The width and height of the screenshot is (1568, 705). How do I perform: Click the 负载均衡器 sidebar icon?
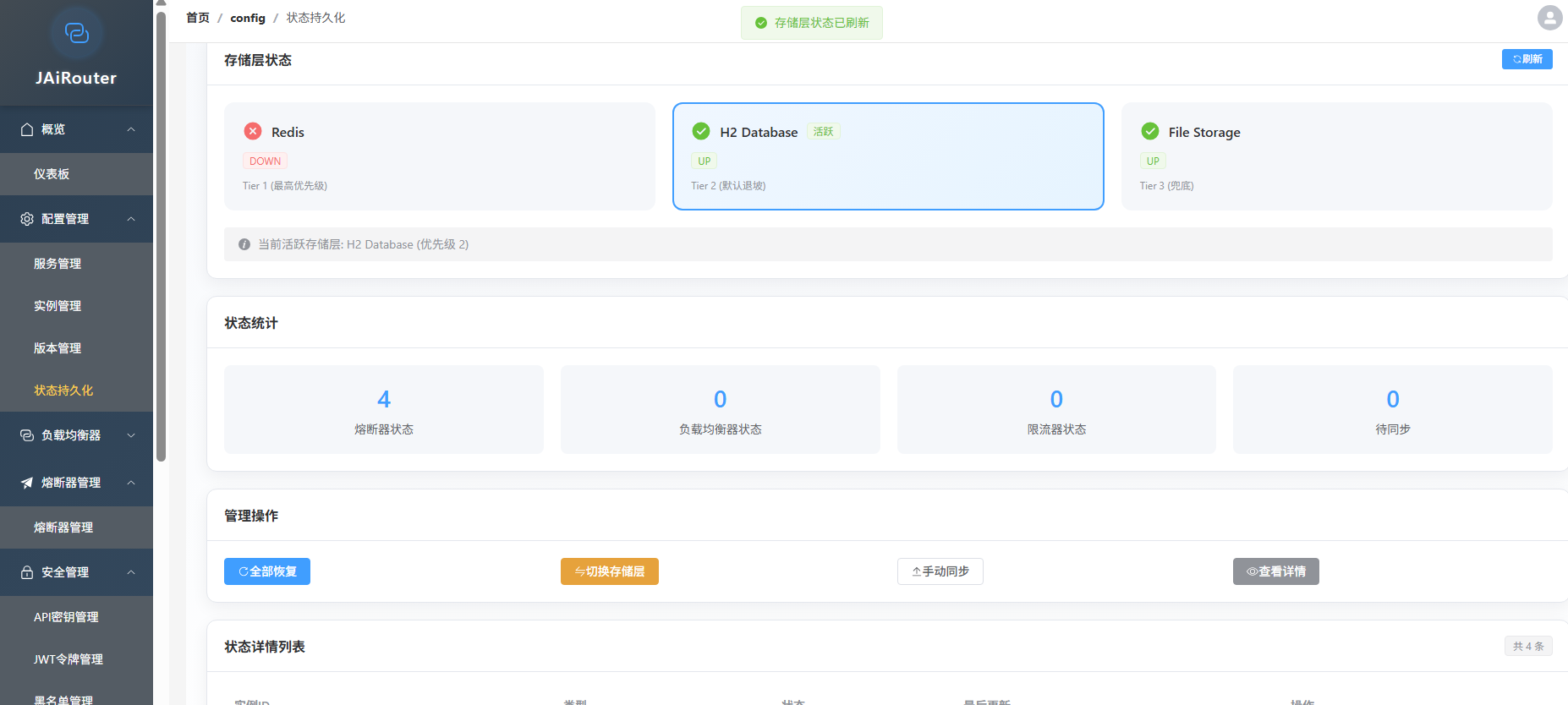point(27,435)
